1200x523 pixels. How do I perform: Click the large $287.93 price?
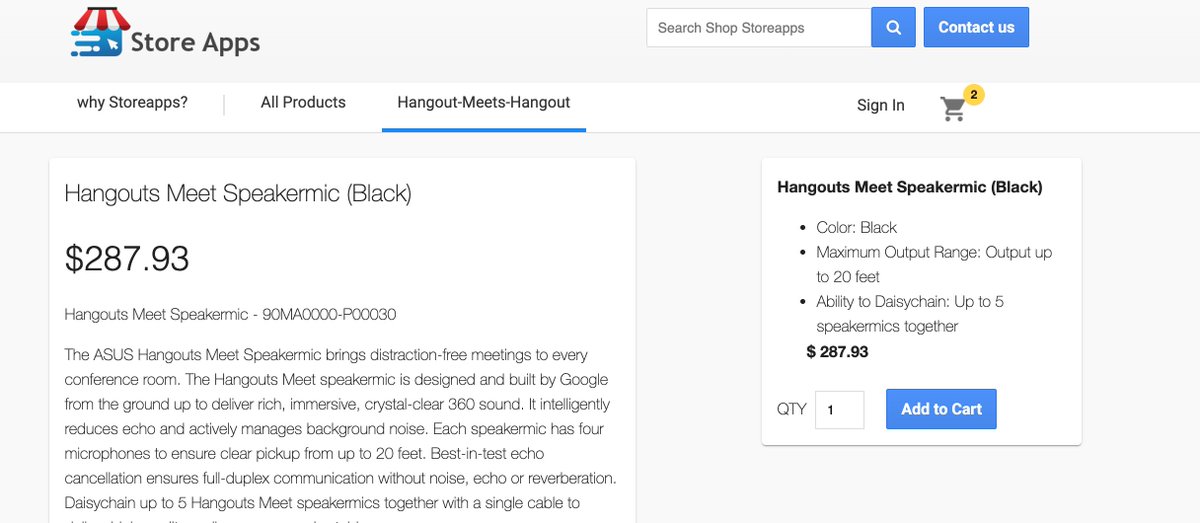point(127,259)
